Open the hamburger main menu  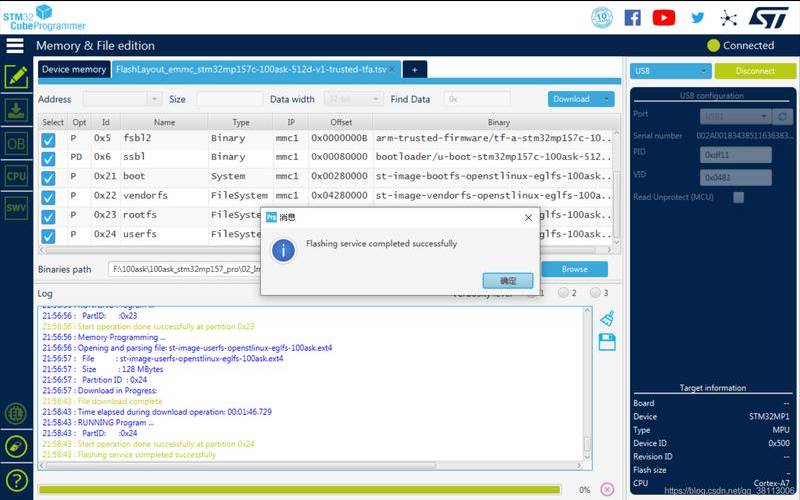[x=15, y=45]
